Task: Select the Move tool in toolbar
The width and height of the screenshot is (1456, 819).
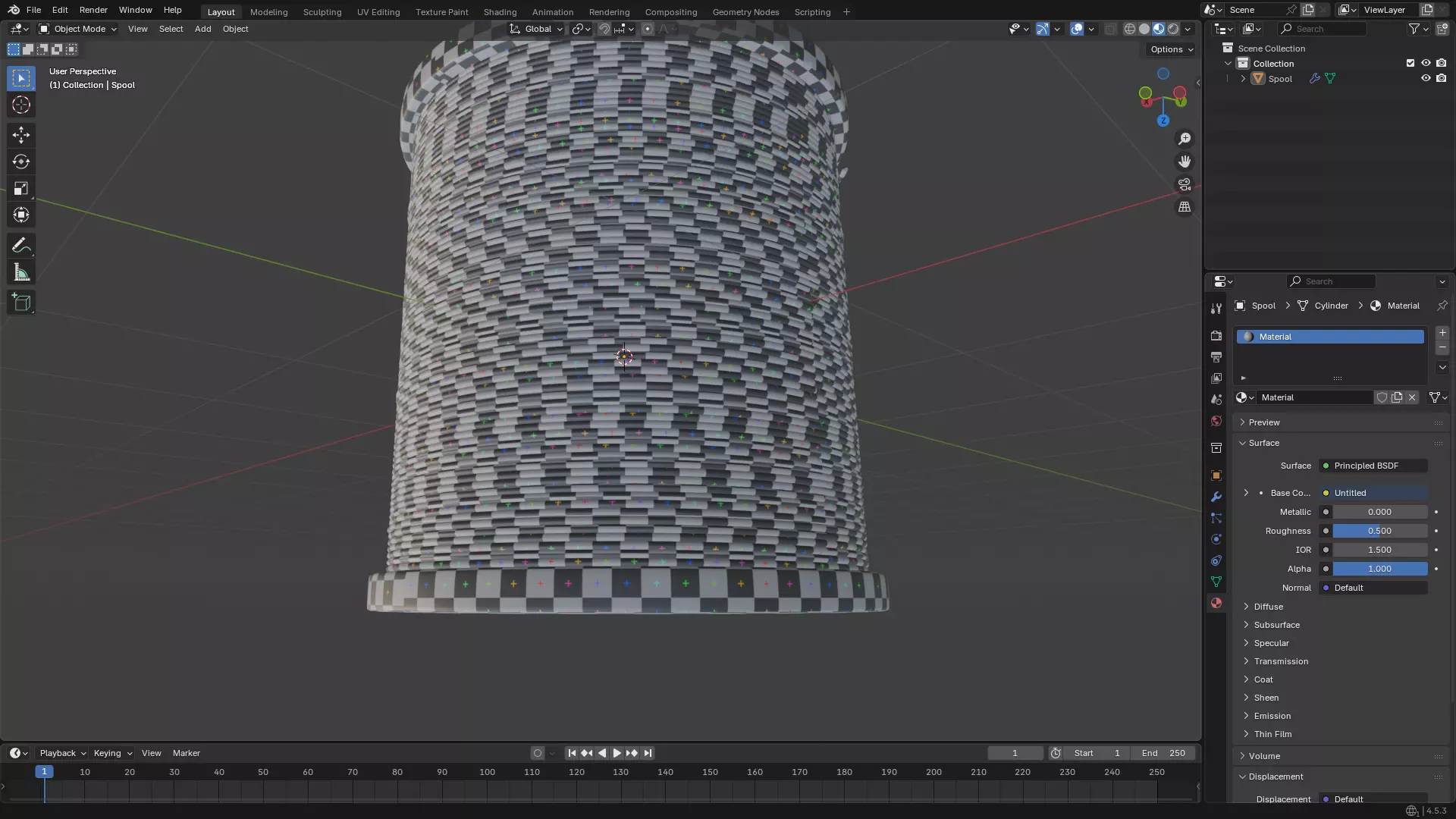Action: coord(21,135)
